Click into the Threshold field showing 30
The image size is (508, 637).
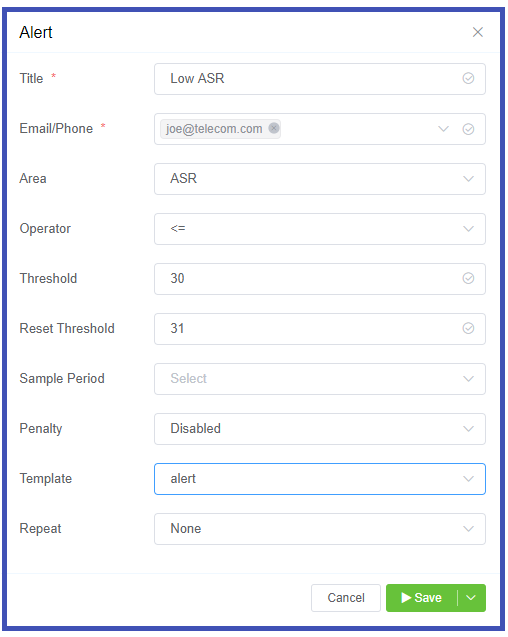pos(320,279)
